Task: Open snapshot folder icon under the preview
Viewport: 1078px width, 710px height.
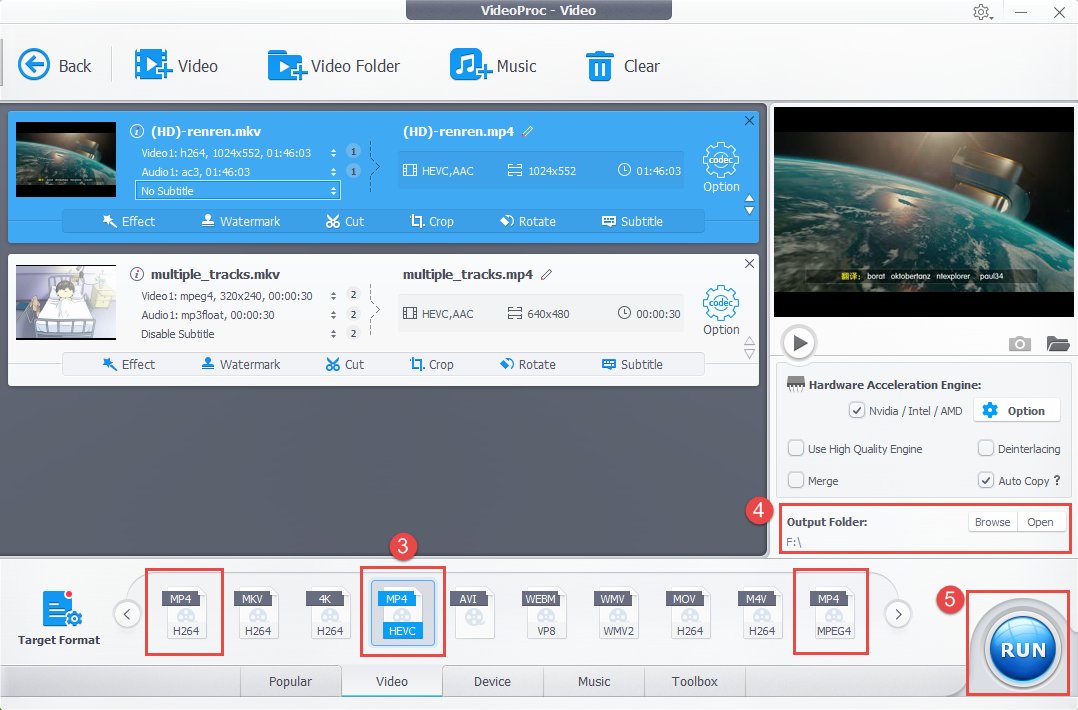Action: [x=1058, y=343]
